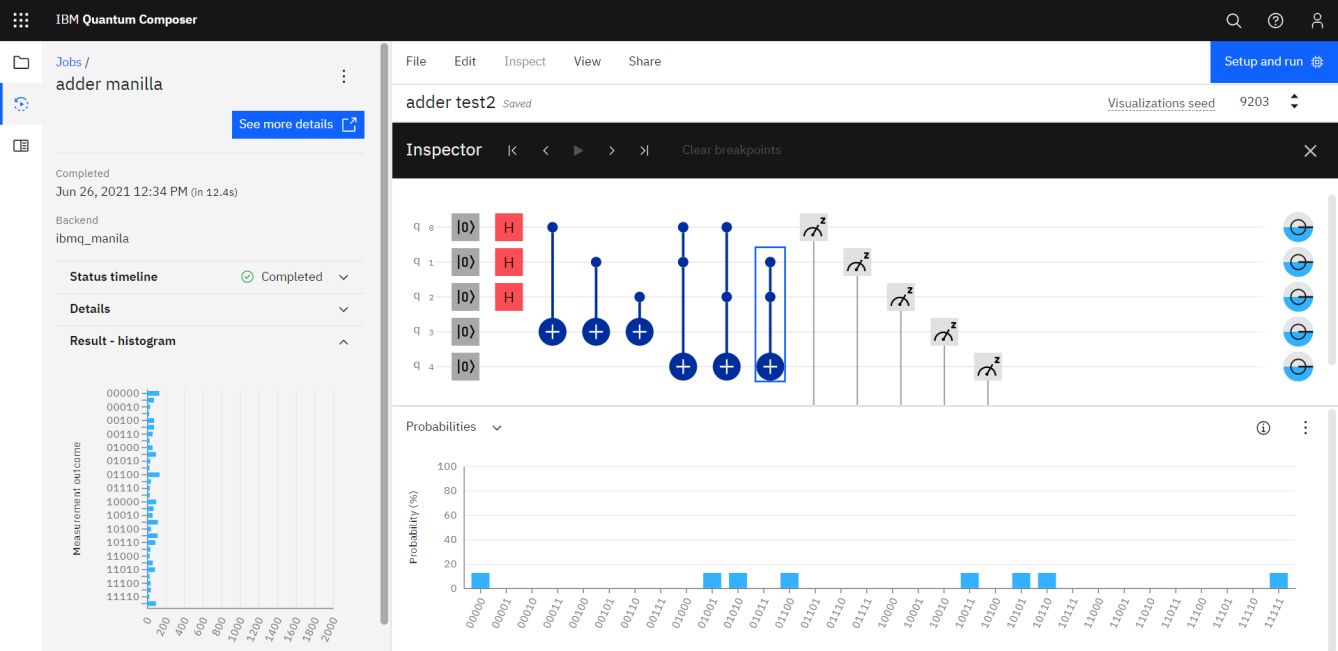Jump to first inspector step
Viewport: 1338px width, 651px height.
512,150
